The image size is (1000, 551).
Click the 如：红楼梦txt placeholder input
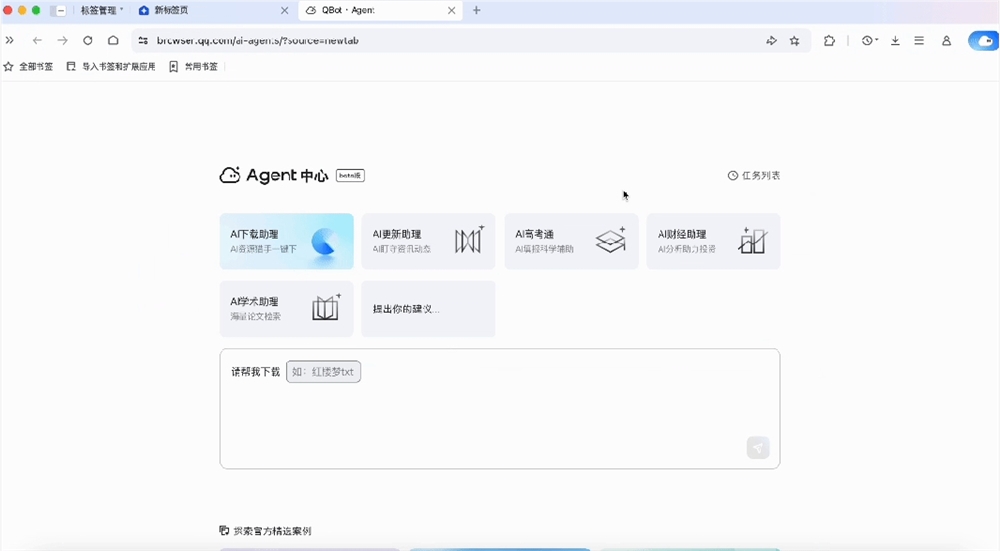point(323,372)
